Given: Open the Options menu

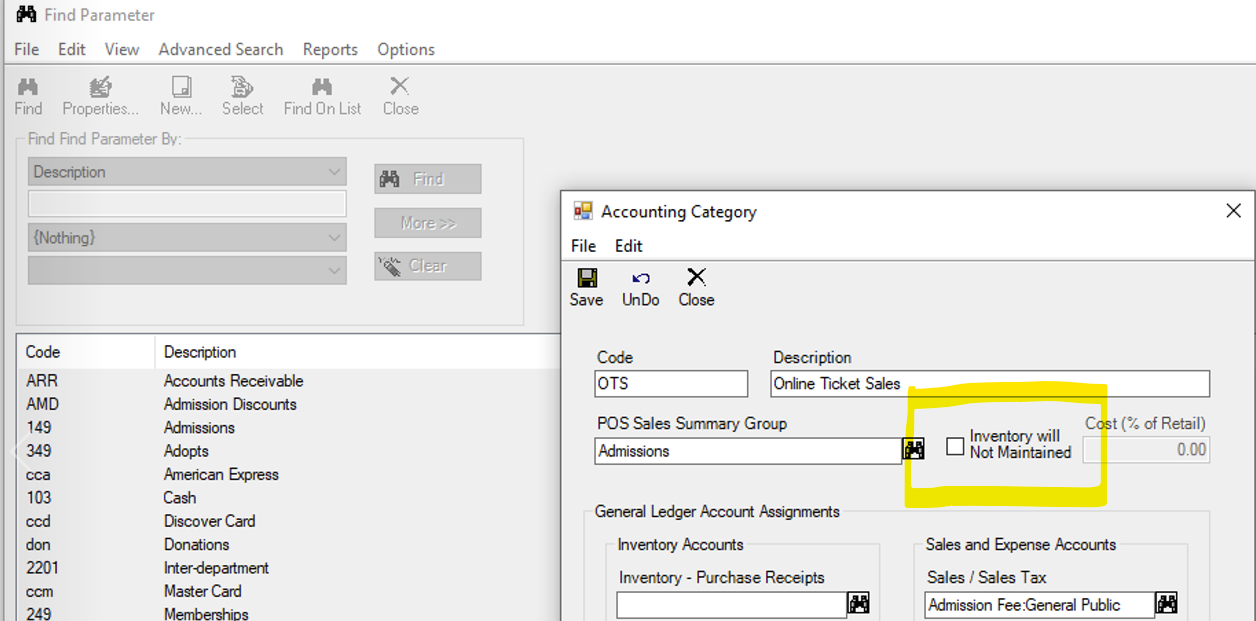Looking at the screenshot, I should tap(406, 49).
